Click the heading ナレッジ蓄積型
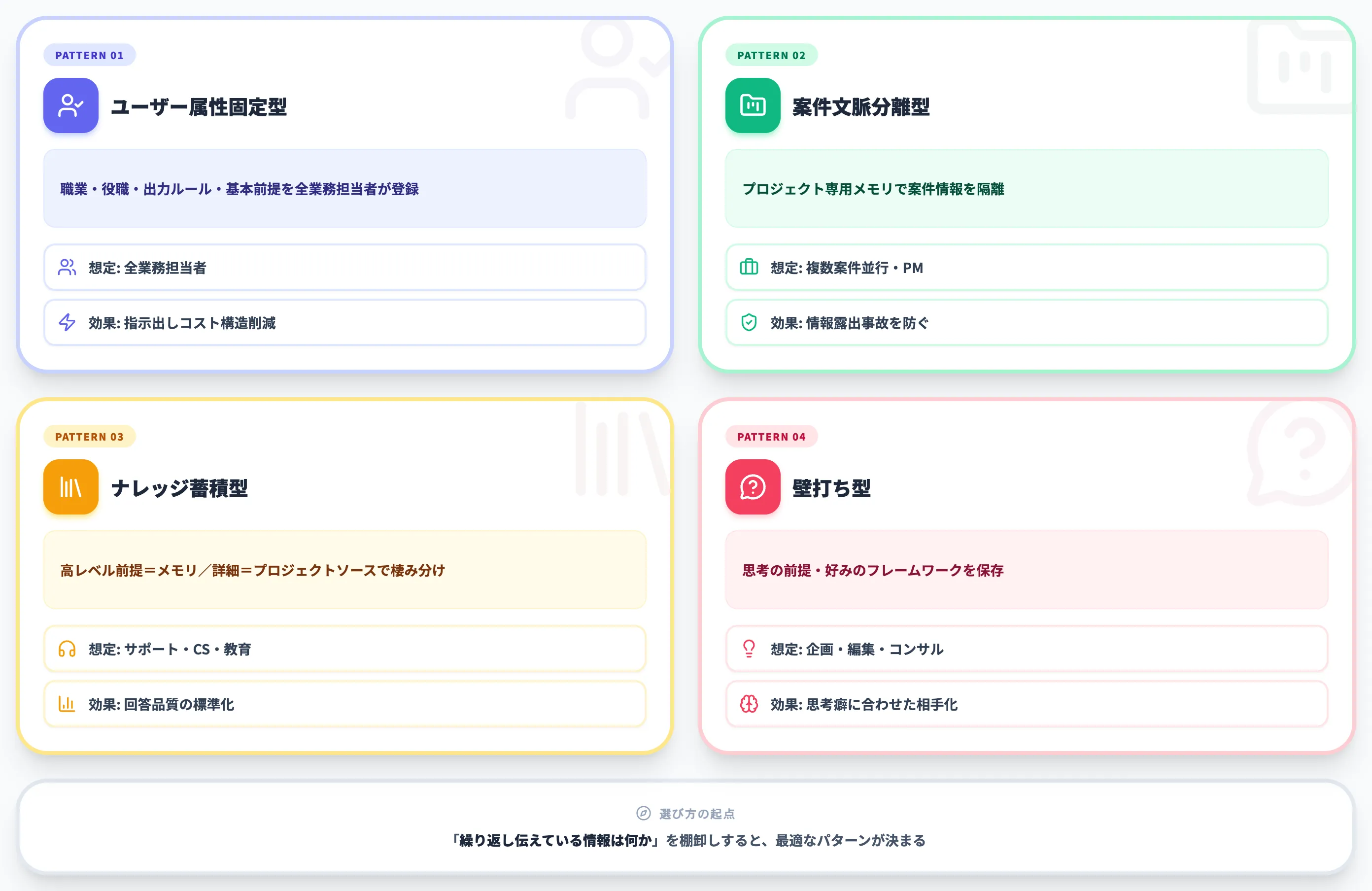Image resolution: width=1372 pixels, height=891 pixels. click(179, 489)
